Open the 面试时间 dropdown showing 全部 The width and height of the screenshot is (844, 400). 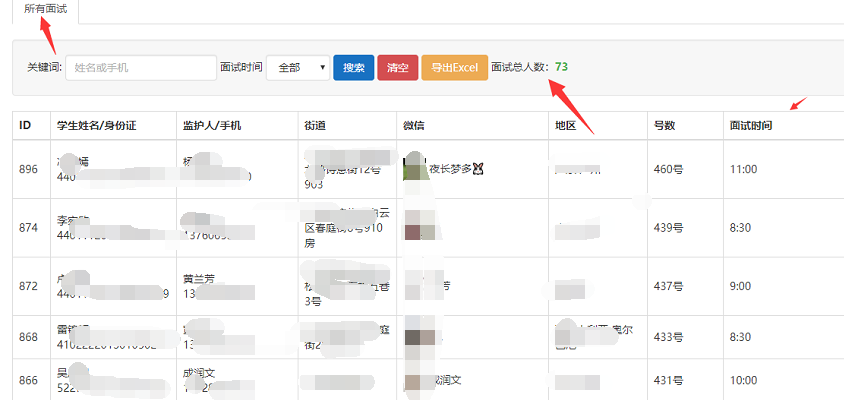pyautogui.click(x=298, y=68)
